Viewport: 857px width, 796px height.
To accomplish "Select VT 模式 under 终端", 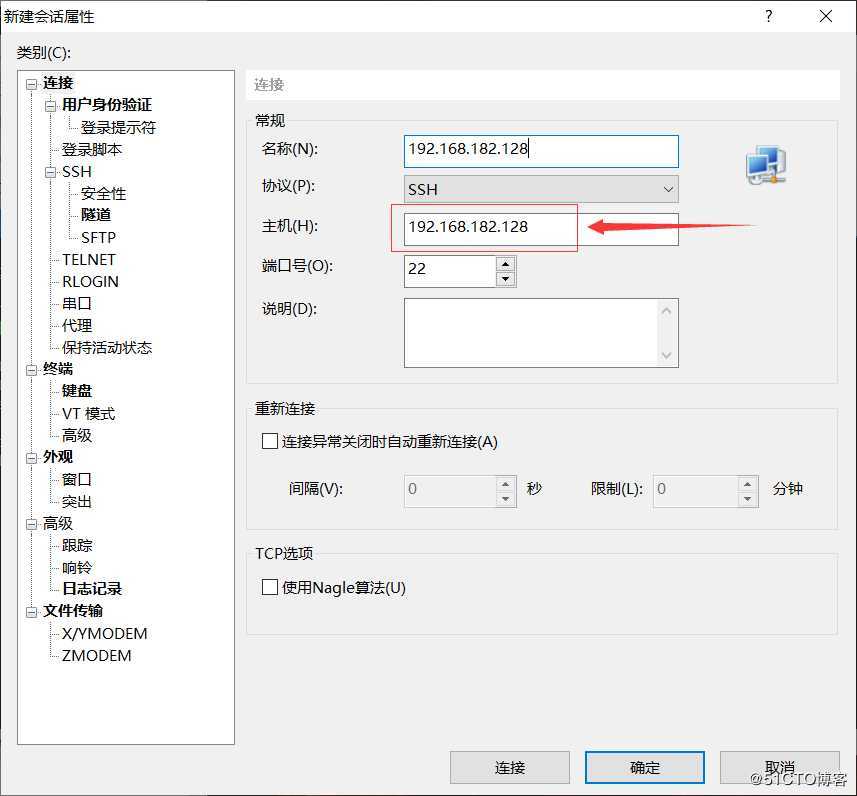I will tap(89, 413).
